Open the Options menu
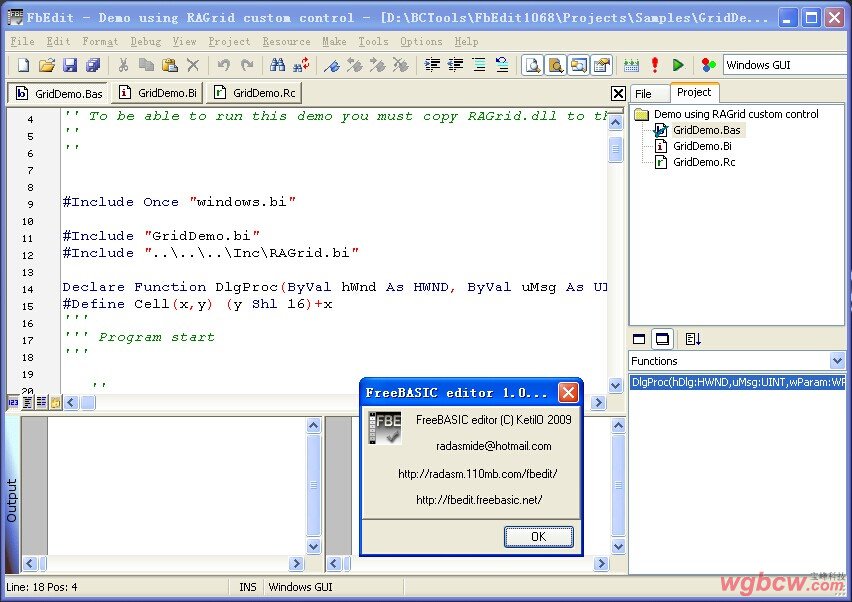The width and height of the screenshot is (852, 602). (421, 41)
